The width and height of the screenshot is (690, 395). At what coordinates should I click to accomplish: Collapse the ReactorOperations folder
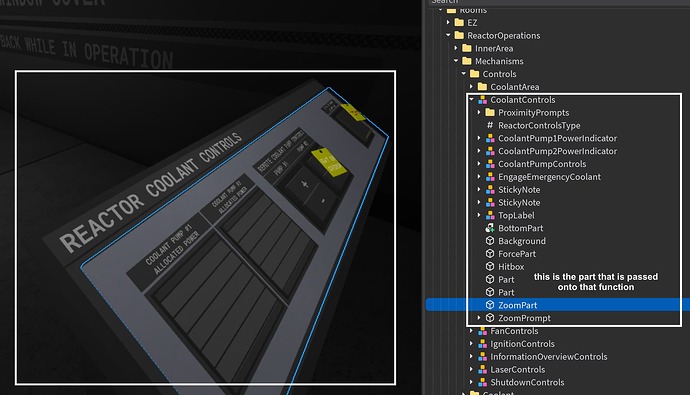pyautogui.click(x=448, y=35)
